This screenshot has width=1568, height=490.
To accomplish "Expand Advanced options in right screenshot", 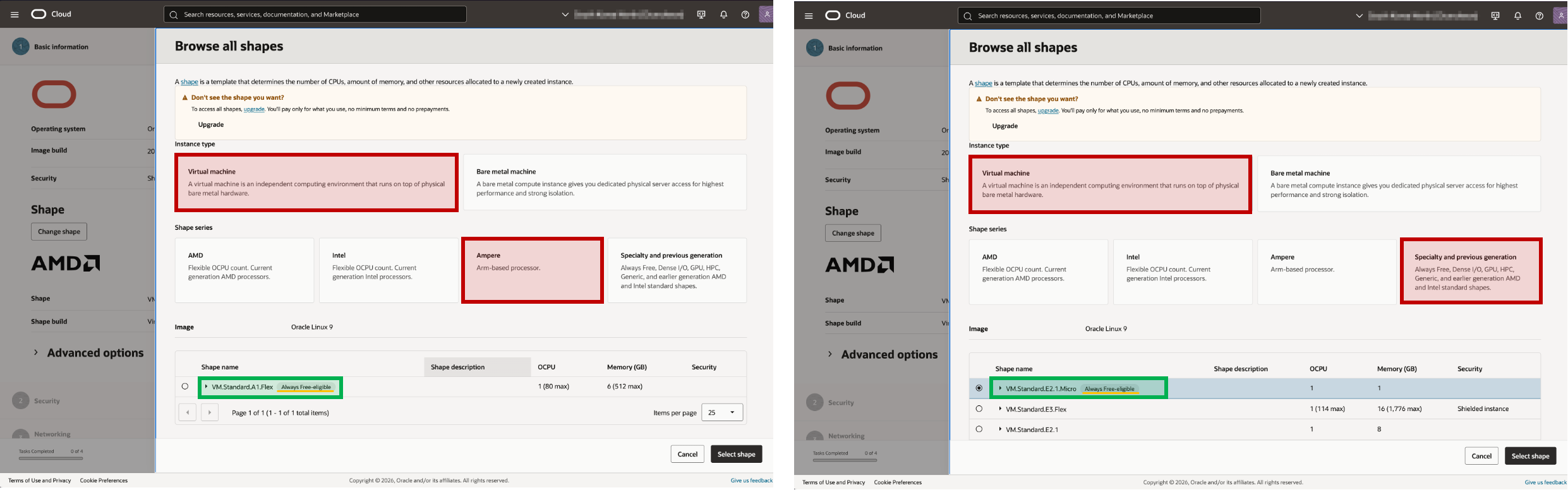I will [882, 354].
